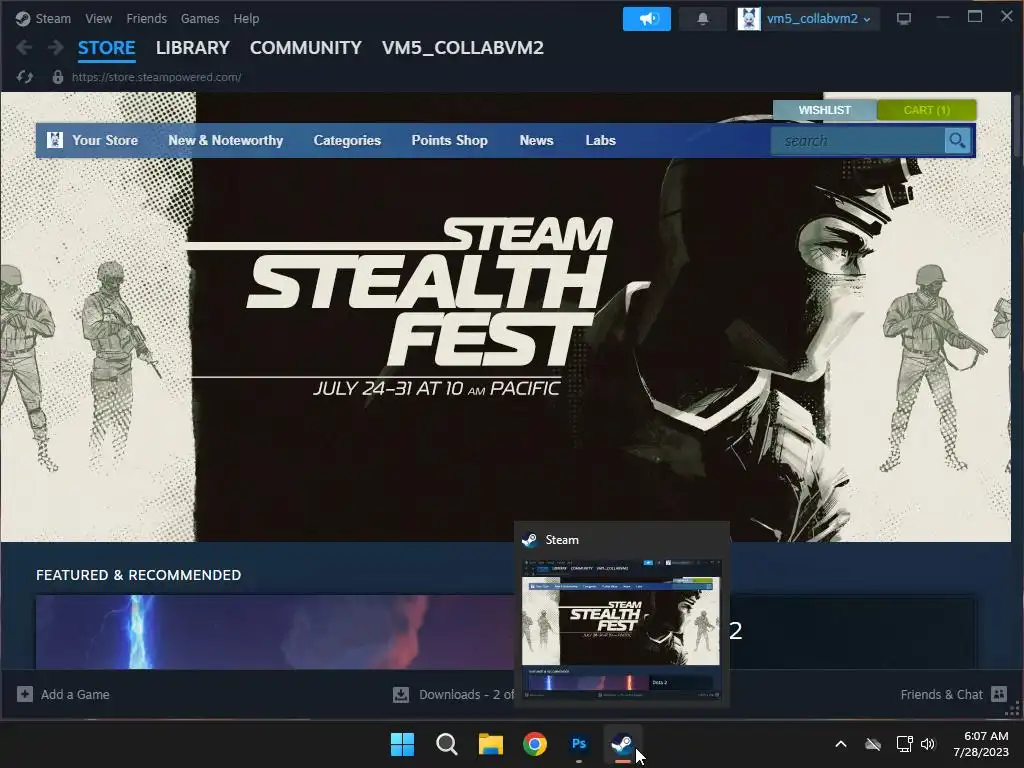Click the store search field
The width and height of the screenshot is (1024, 768).
(x=857, y=140)
